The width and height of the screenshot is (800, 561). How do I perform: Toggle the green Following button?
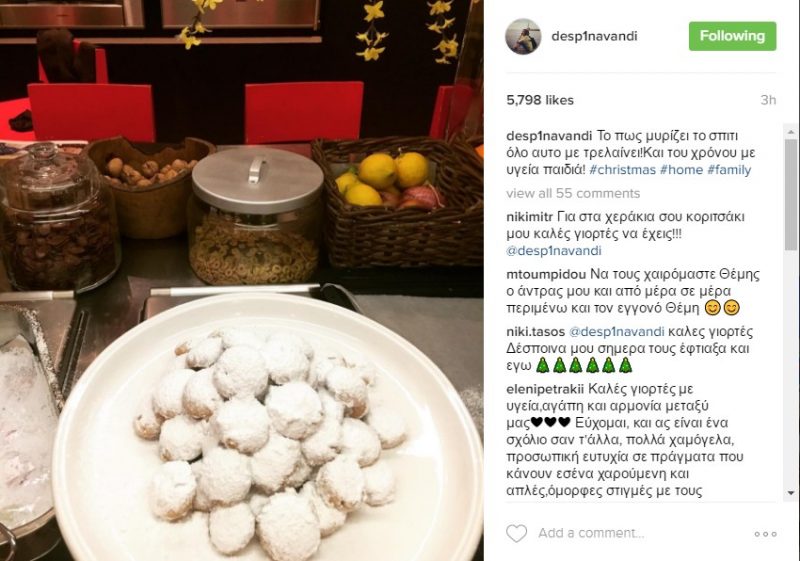click(x=732, y=36)
